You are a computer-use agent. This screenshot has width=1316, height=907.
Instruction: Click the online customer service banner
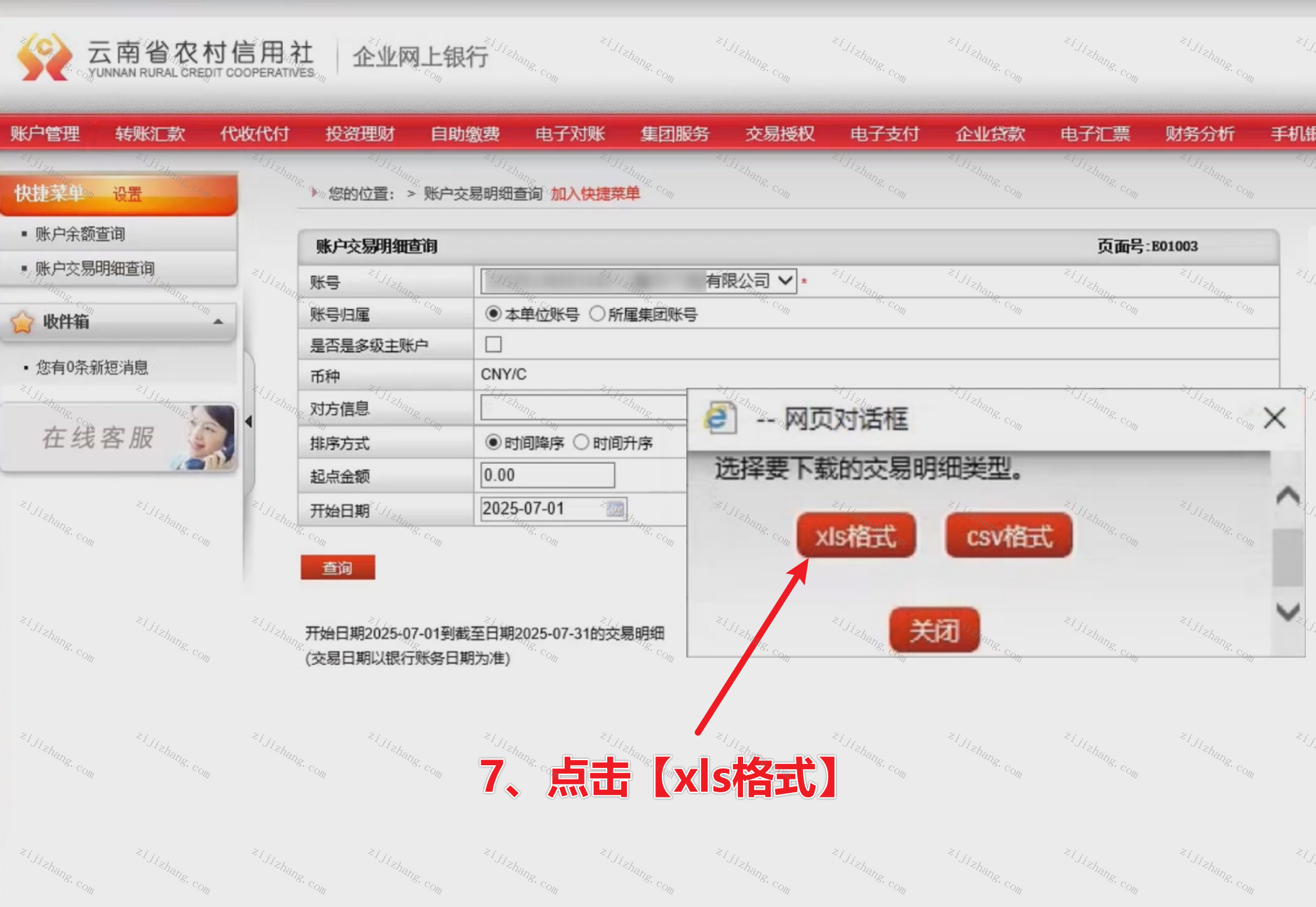pyautogui.click(x=119, y=437)
